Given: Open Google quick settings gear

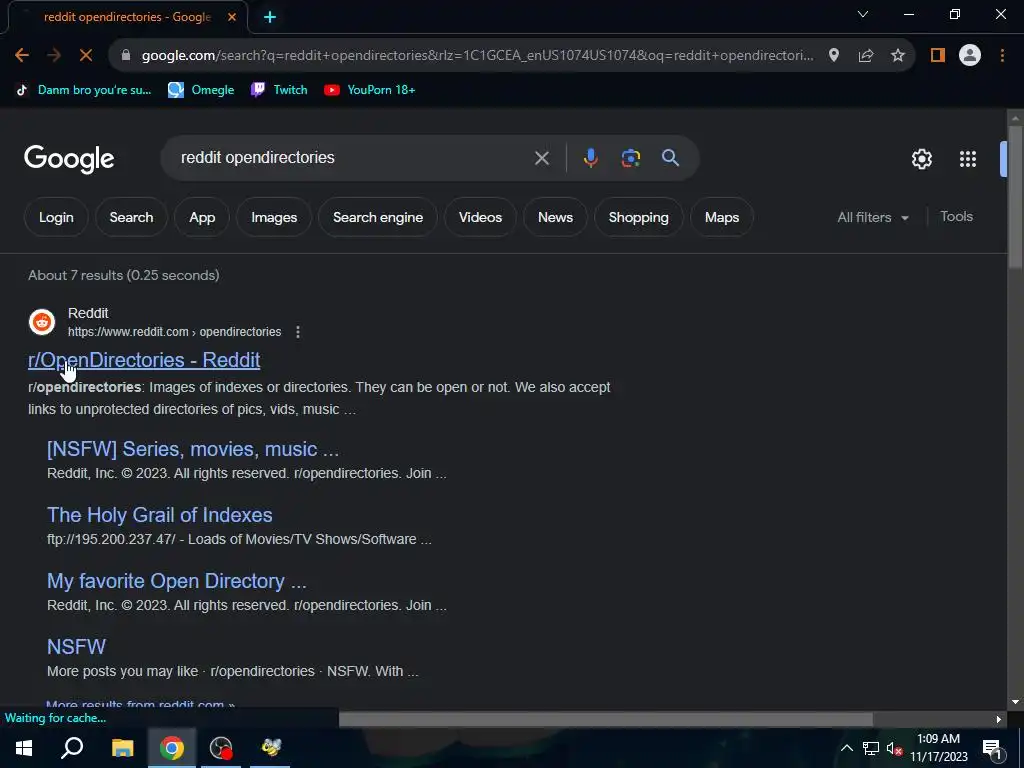Looking at the screenshot, I should tap(921, 159).
